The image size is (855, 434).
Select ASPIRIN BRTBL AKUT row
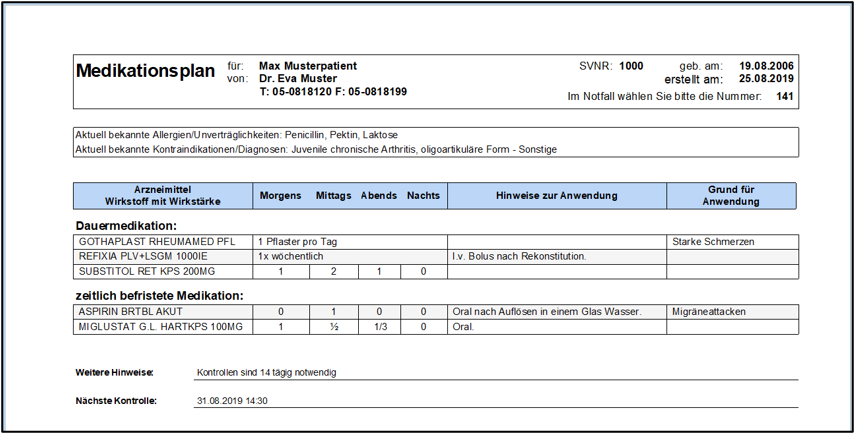(436, 312)
